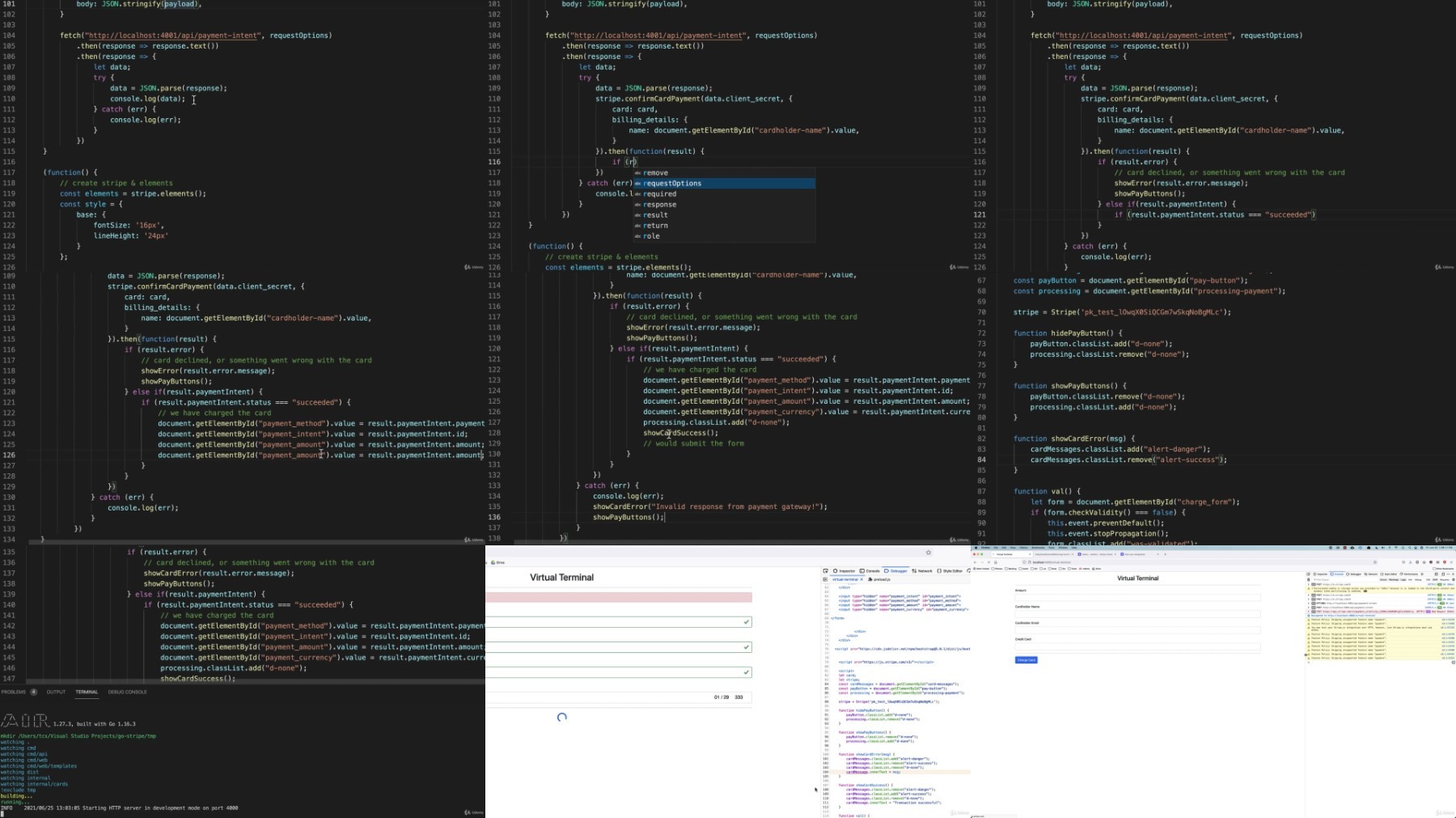Viewport: 1456px width, 818px height.
Task: Select 'role' at the bottom of the suggestion list
Action: pos(724,235)
